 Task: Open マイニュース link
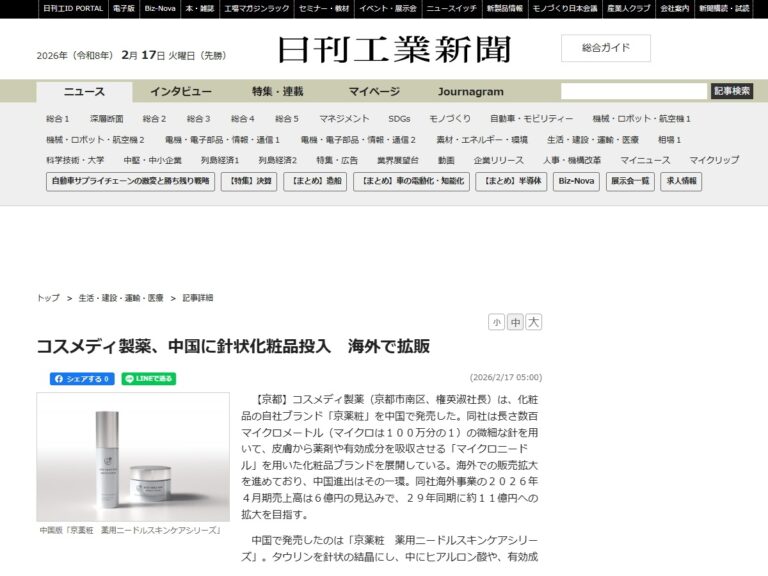pyautogui.click(x=645, y=160)
